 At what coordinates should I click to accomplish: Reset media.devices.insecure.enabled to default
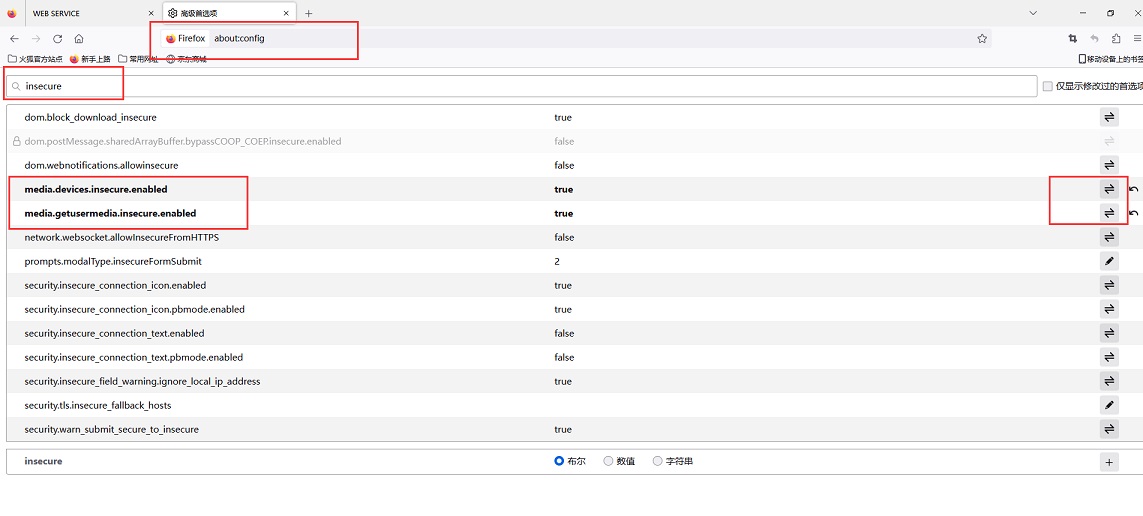1134,189
